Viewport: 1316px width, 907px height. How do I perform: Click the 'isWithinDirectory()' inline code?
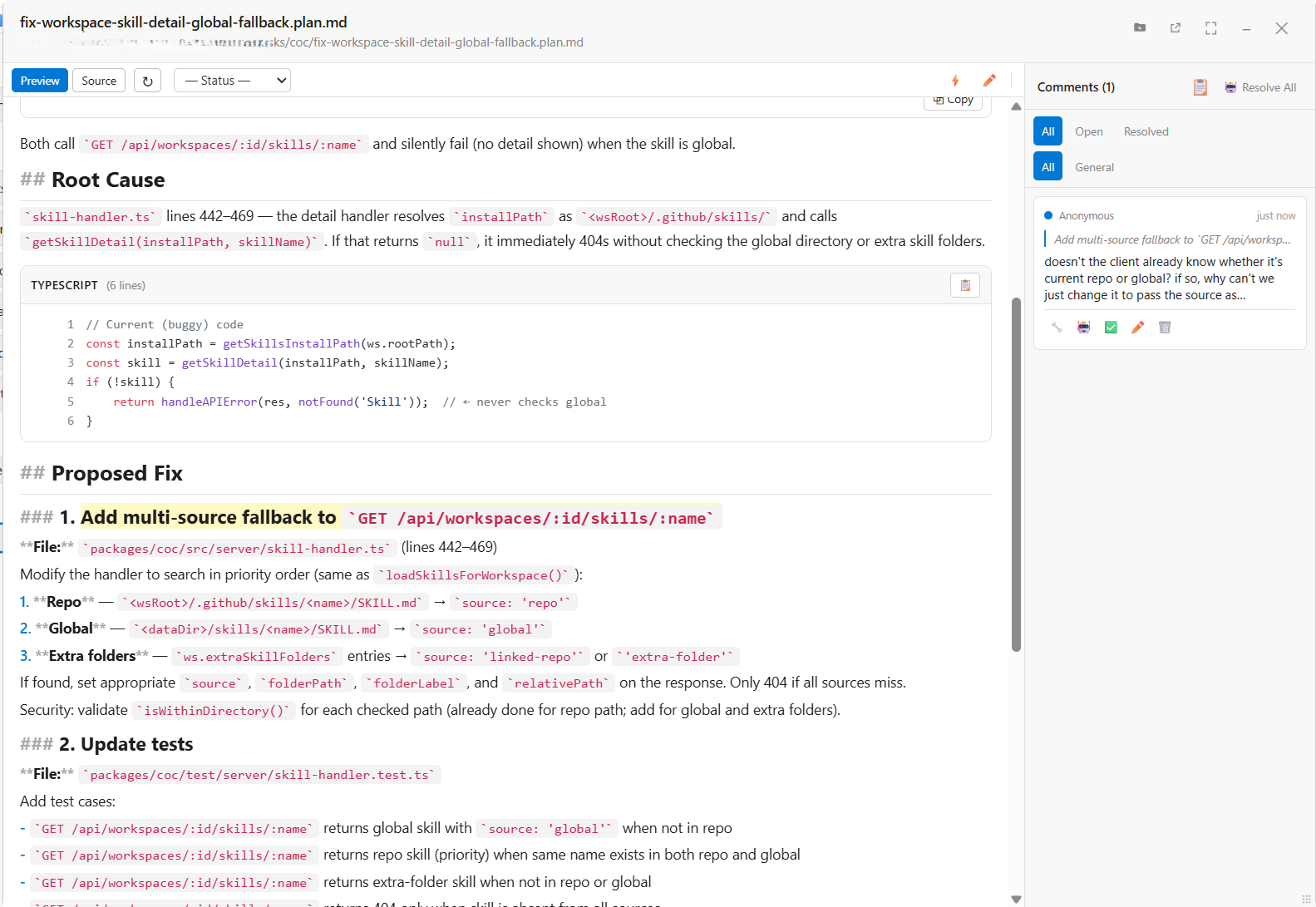214,710
